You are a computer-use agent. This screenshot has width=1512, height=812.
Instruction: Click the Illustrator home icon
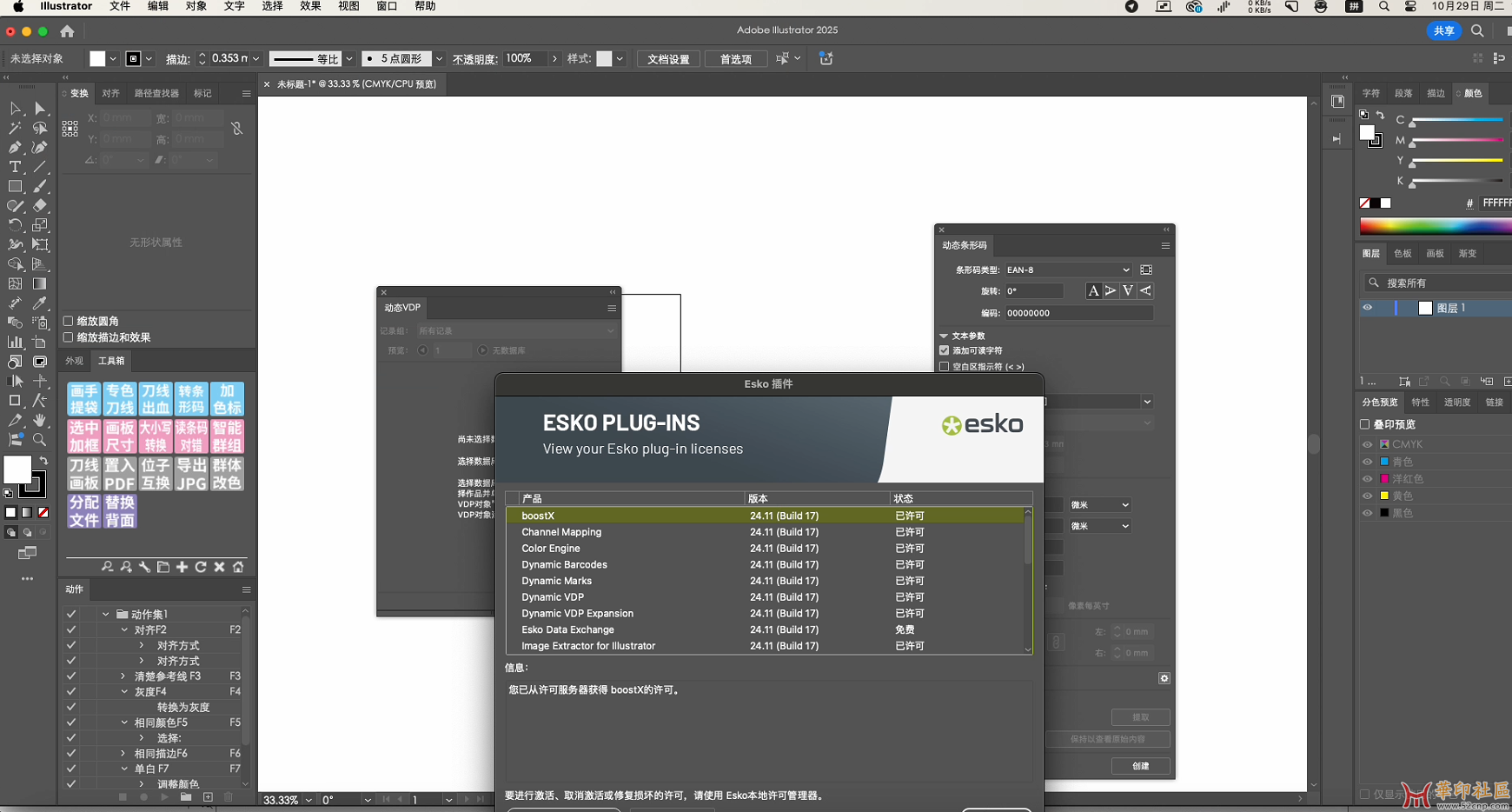pyautogui.click(x=67, y=31)
